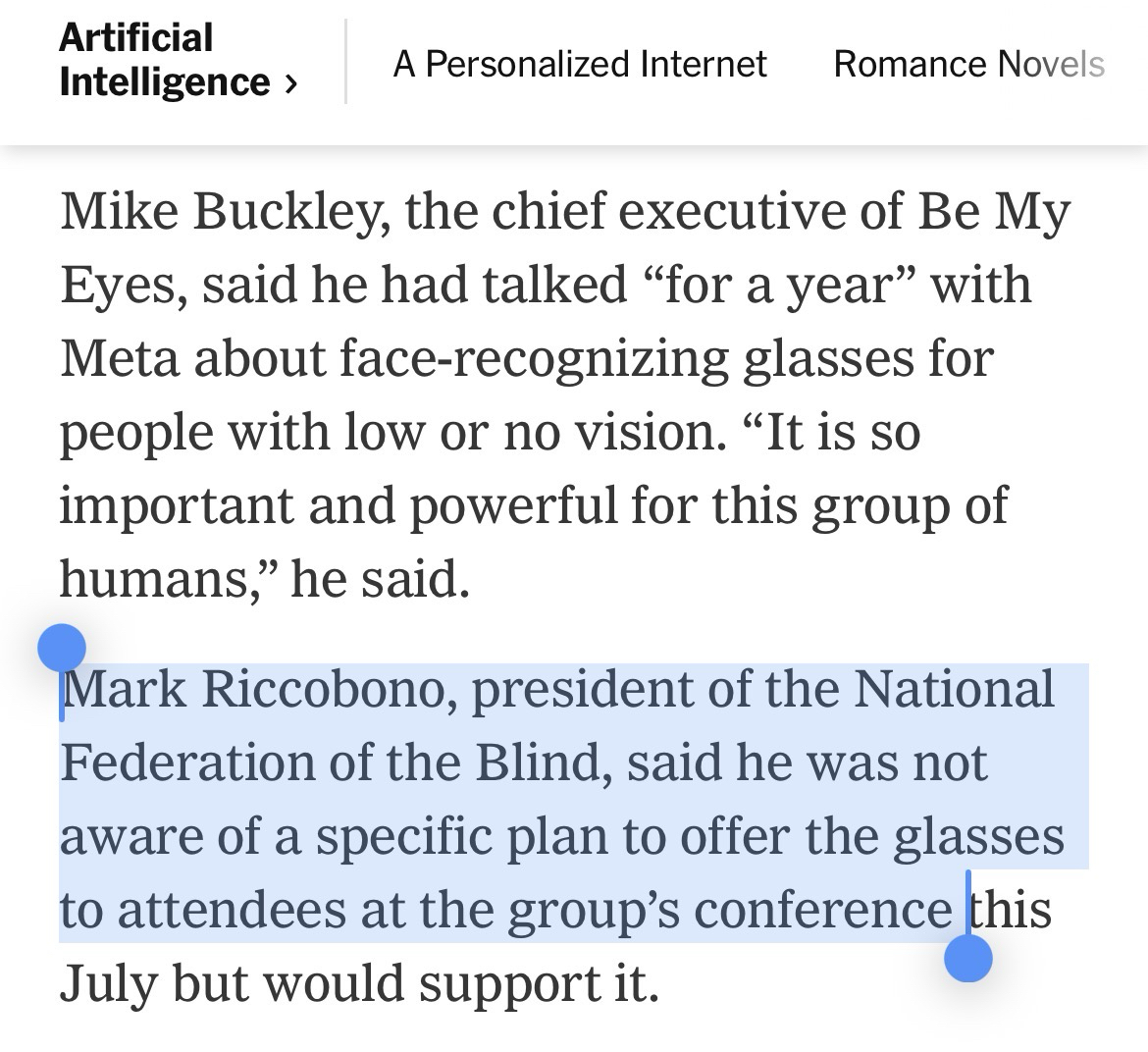The width and height of the screenshot is (1148, 1052).
Task: Tap the text 'July but would support it'
Action: tap(357, 983)
